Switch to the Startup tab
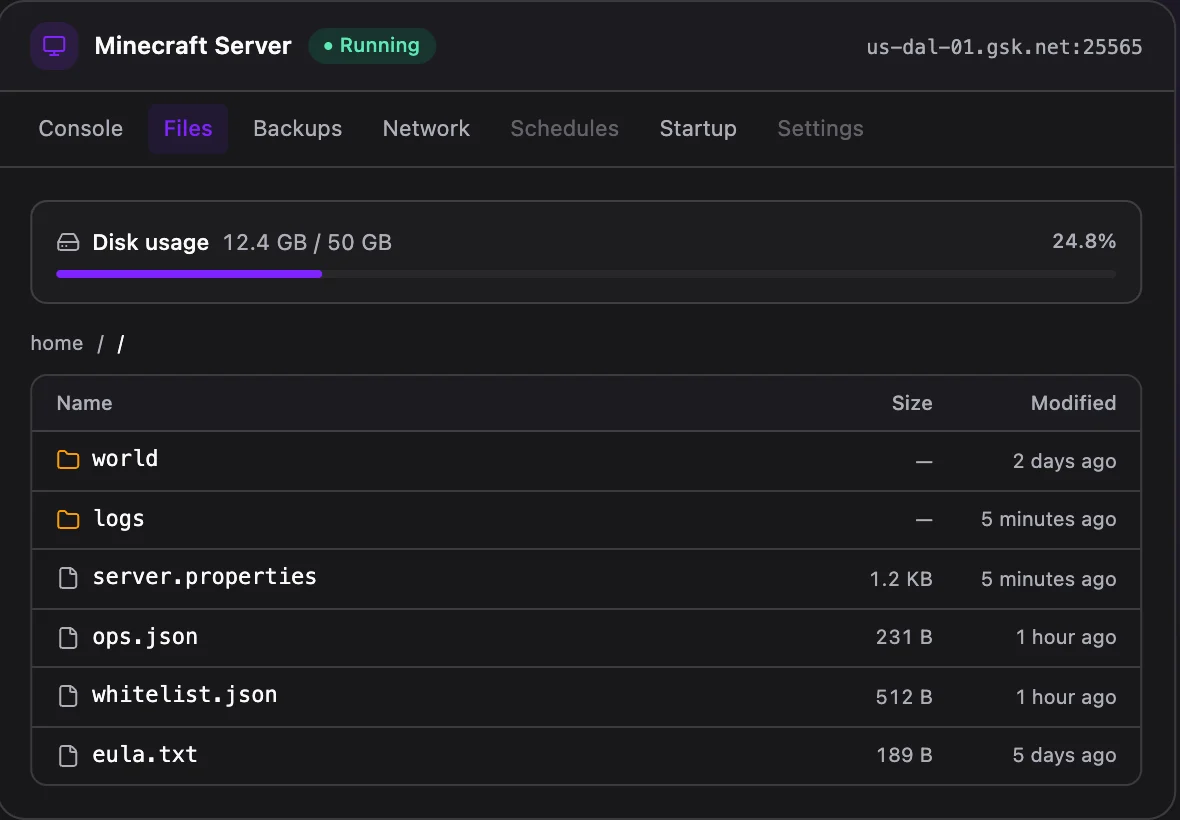 pyautogui.click(x=698, y=129)
